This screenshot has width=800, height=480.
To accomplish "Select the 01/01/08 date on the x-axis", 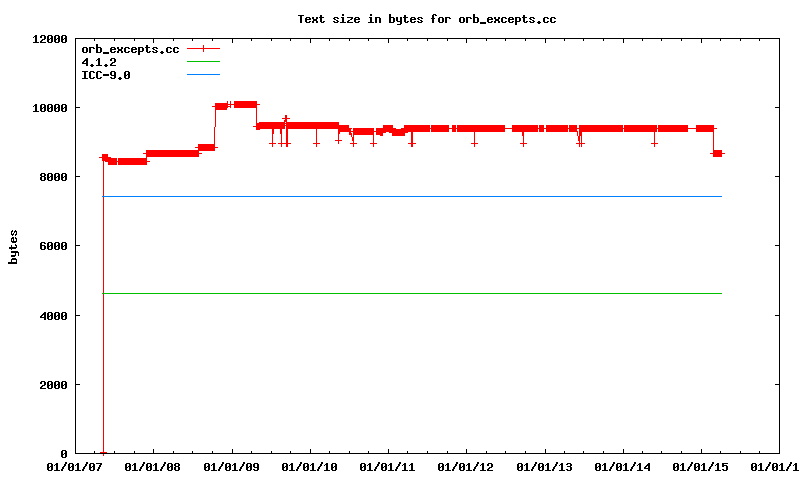I will coord(154,467).
